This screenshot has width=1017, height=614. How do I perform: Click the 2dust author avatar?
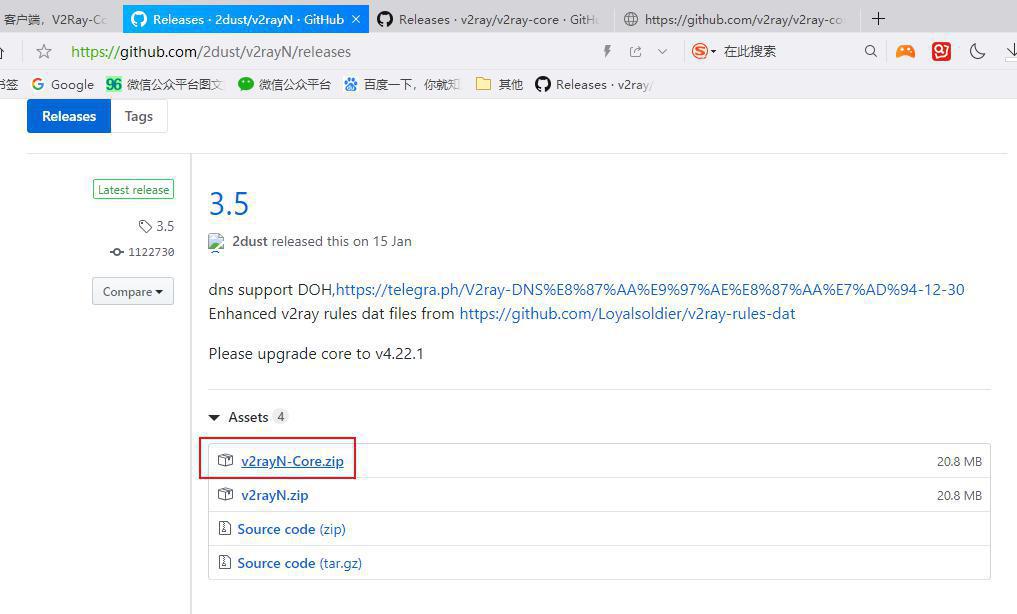(x=216, y=242)
